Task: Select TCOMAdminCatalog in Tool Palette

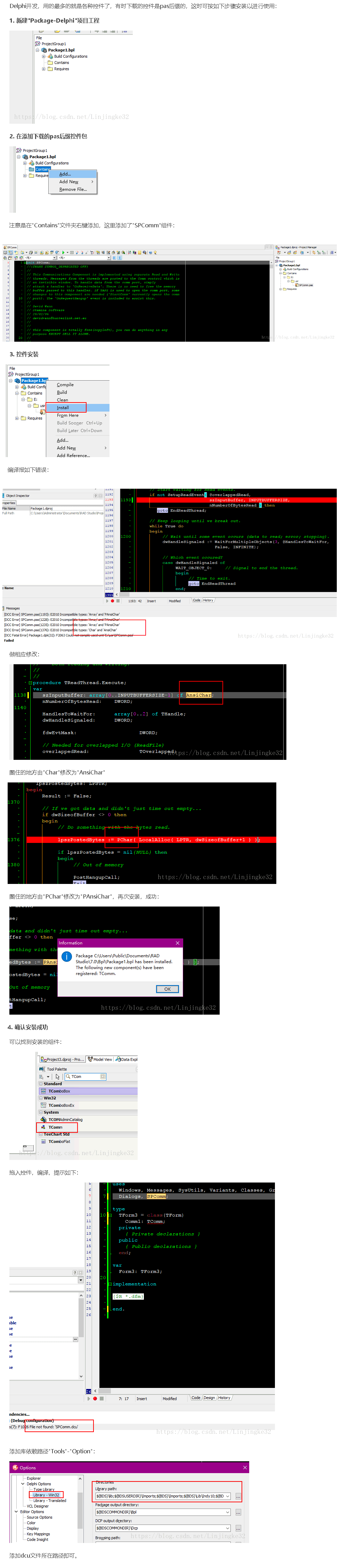Action: tap(66, 1119)
